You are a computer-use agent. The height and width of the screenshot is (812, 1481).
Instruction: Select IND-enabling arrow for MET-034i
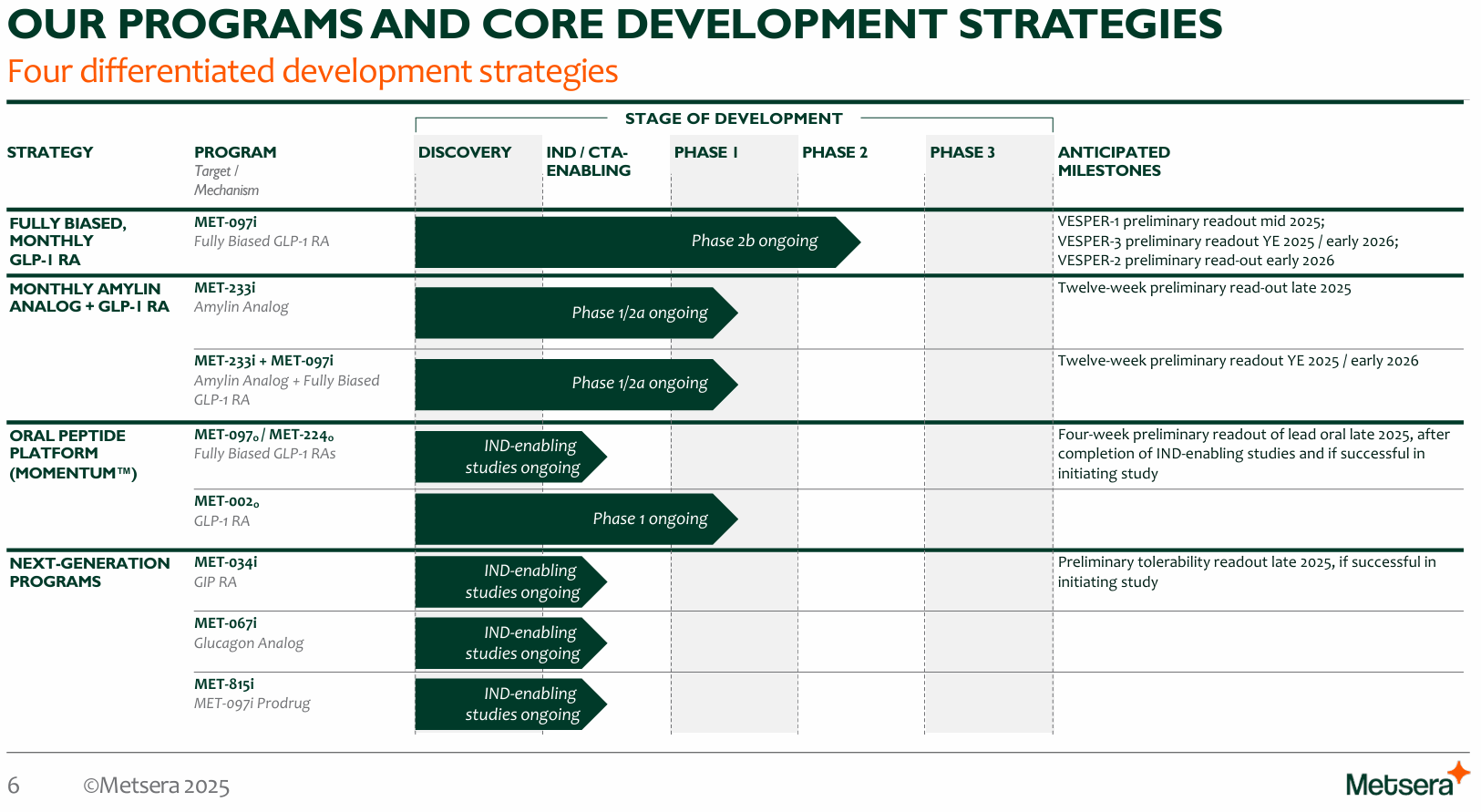click(511, 581)
